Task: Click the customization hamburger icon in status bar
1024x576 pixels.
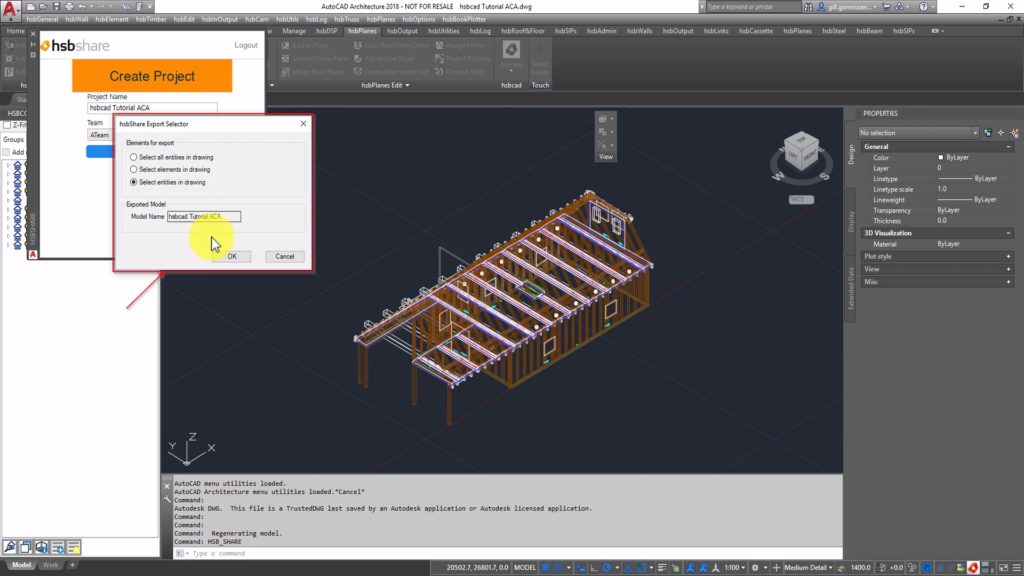Action: [x=1016, y=568]
